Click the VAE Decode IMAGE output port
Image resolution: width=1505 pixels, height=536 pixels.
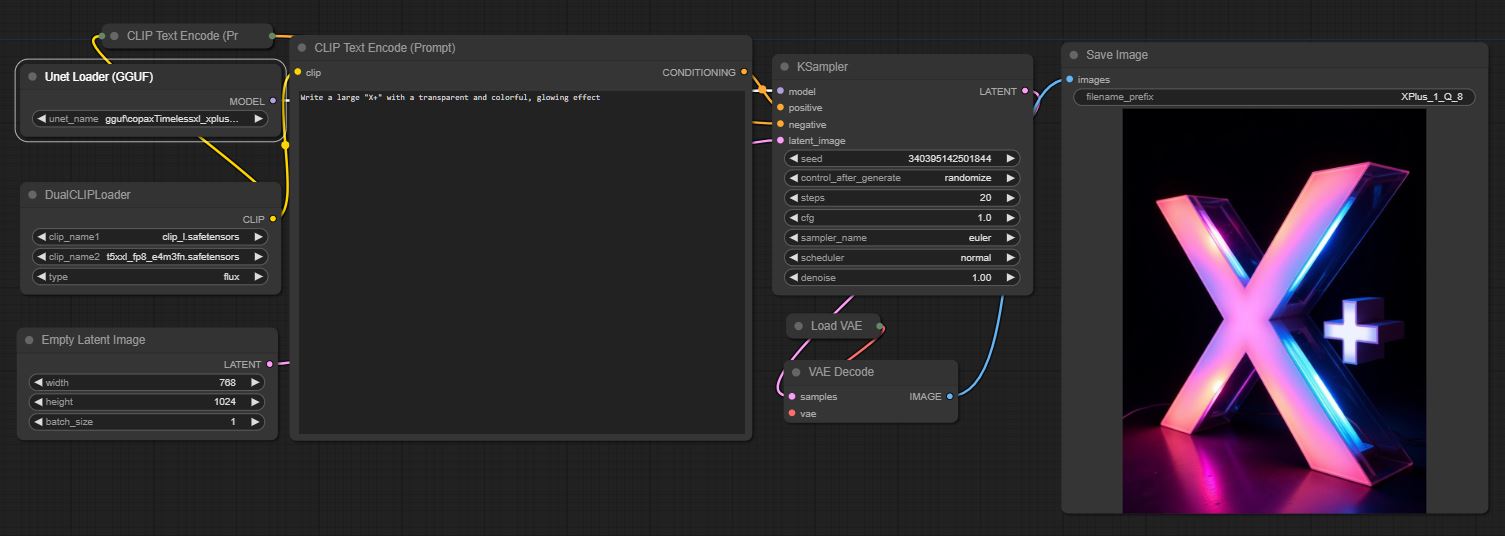click(x=949, y=396)
